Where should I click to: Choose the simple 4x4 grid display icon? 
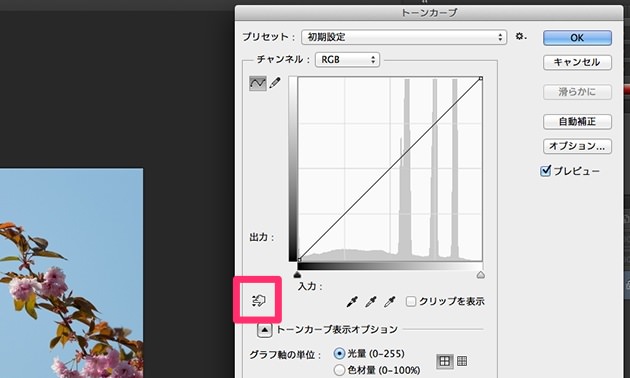pos(445,361)
